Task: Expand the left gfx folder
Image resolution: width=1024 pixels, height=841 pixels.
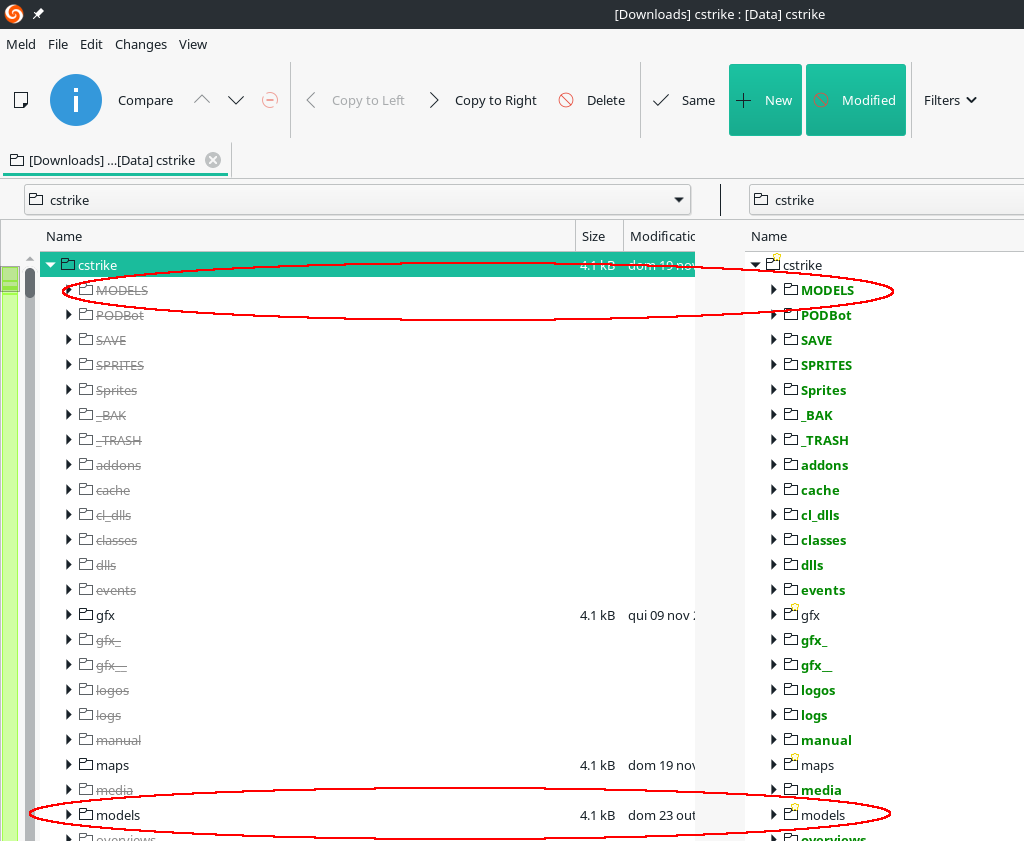Action: (x=69, y=614)
